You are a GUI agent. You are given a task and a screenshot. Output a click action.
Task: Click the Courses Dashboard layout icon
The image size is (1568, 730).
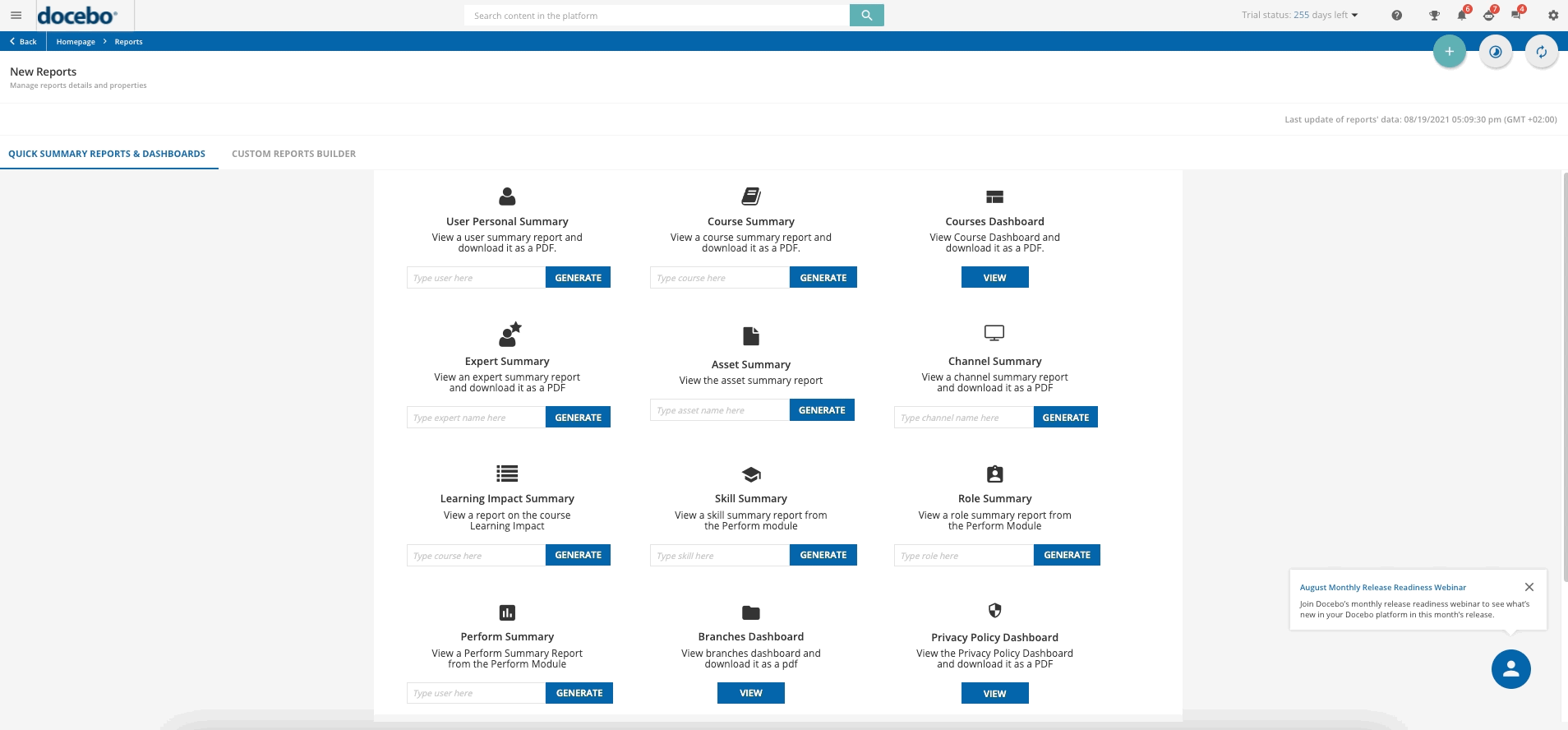click(x=994, y=196)
